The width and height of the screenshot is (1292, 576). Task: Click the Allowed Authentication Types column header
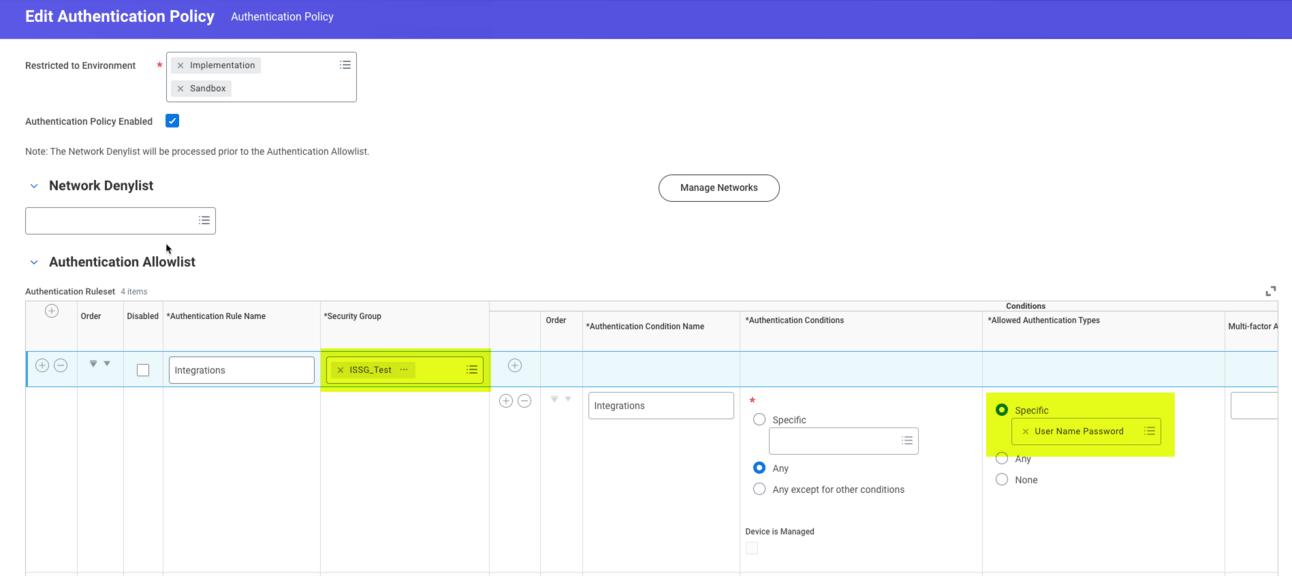pos(1043,320)
